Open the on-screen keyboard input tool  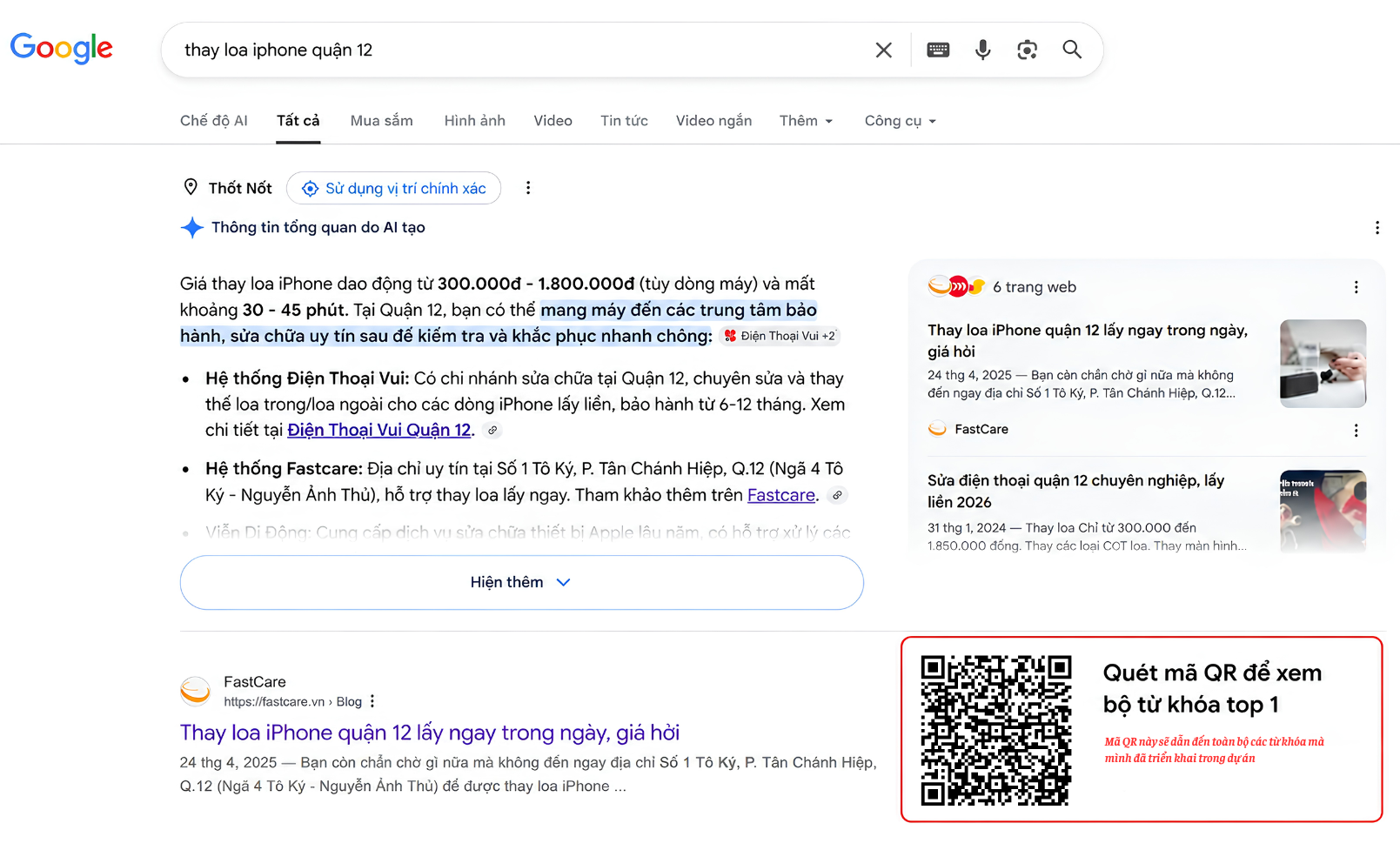[x=938, y=50]
